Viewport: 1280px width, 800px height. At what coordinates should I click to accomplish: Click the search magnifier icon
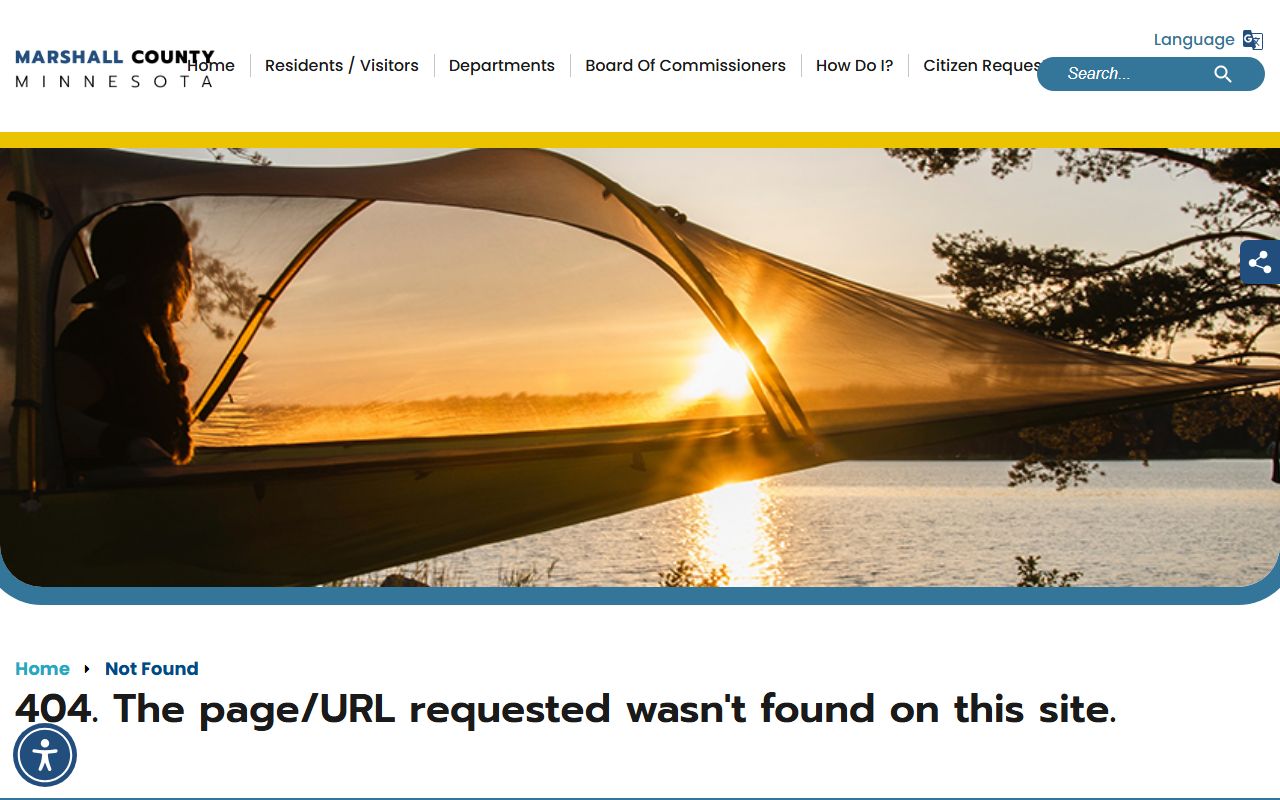[x=1223, y=74]
